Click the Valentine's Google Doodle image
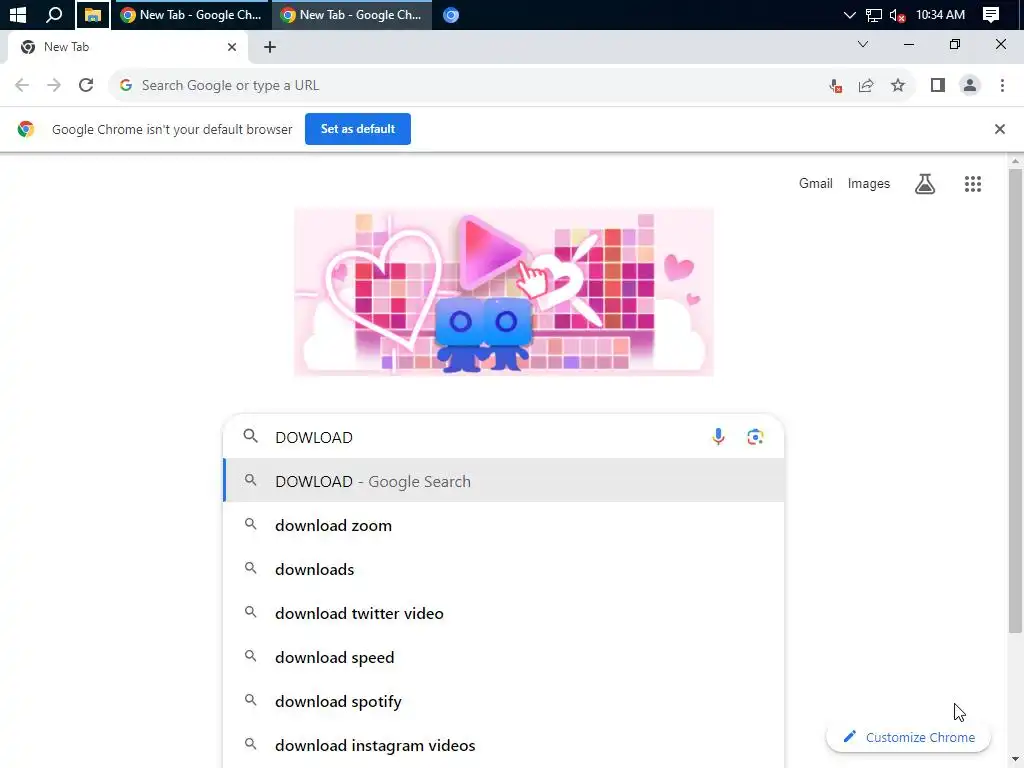The image size is (1024, 768). click(x=504, y=292)
